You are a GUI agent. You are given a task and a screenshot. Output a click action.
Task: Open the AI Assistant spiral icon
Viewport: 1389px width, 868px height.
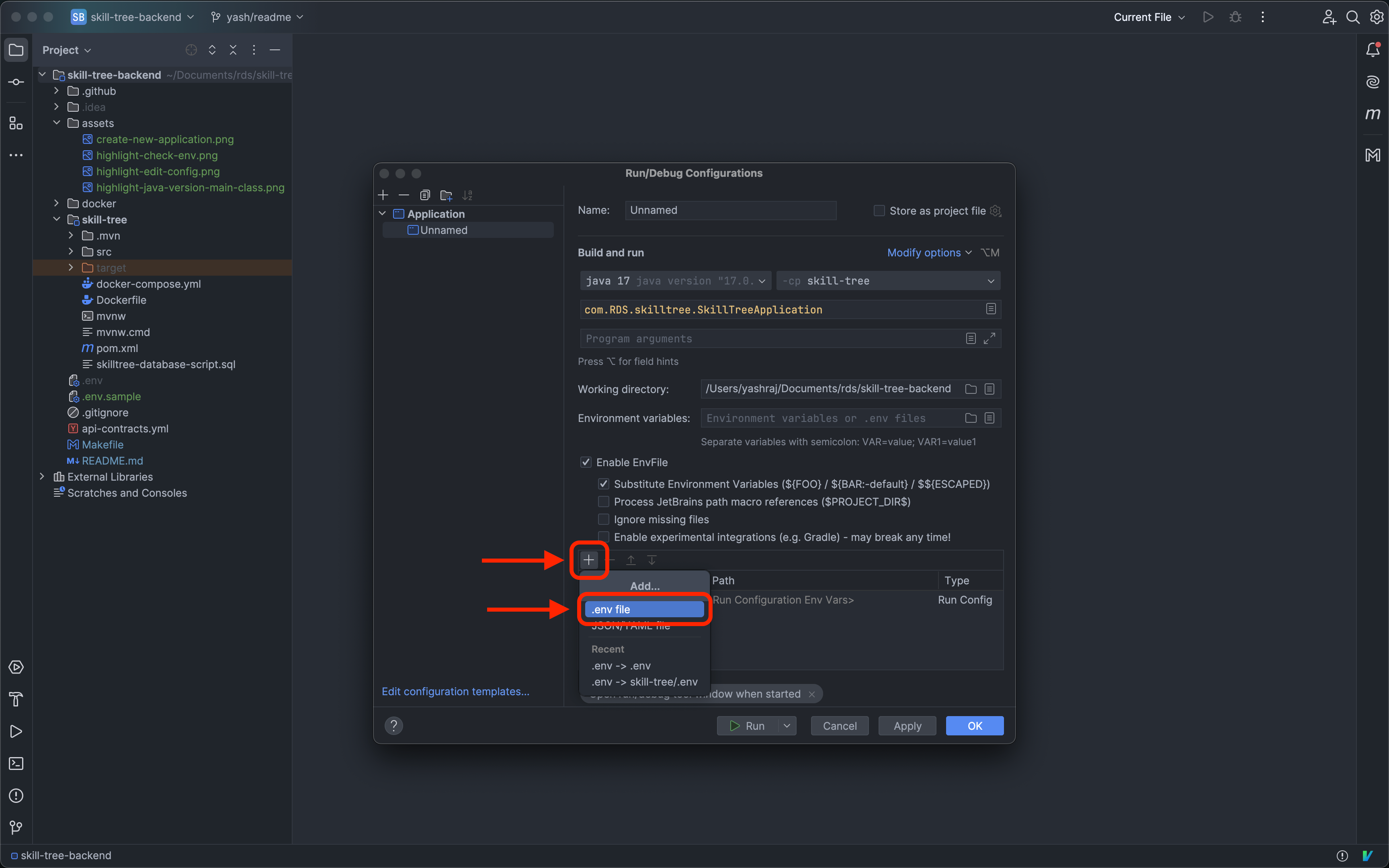point(1373,82)
